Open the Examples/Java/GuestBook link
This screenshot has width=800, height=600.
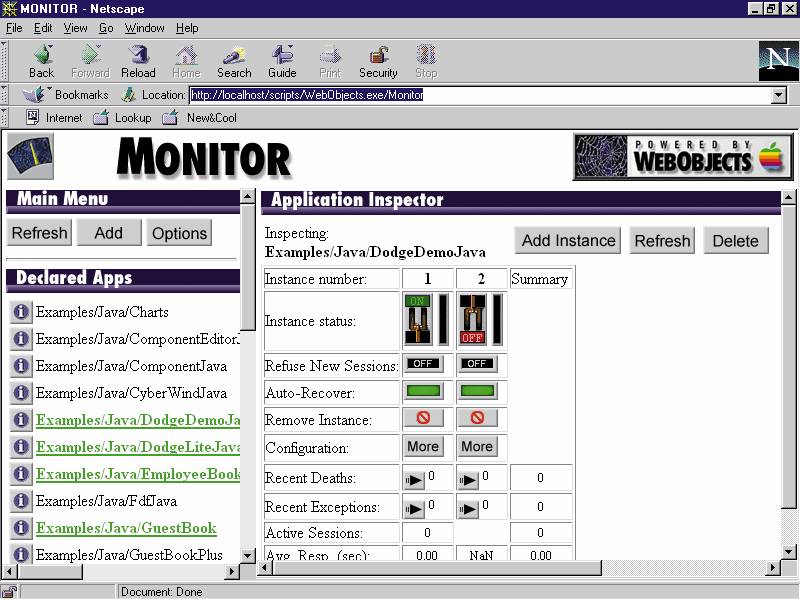[126, 528]
